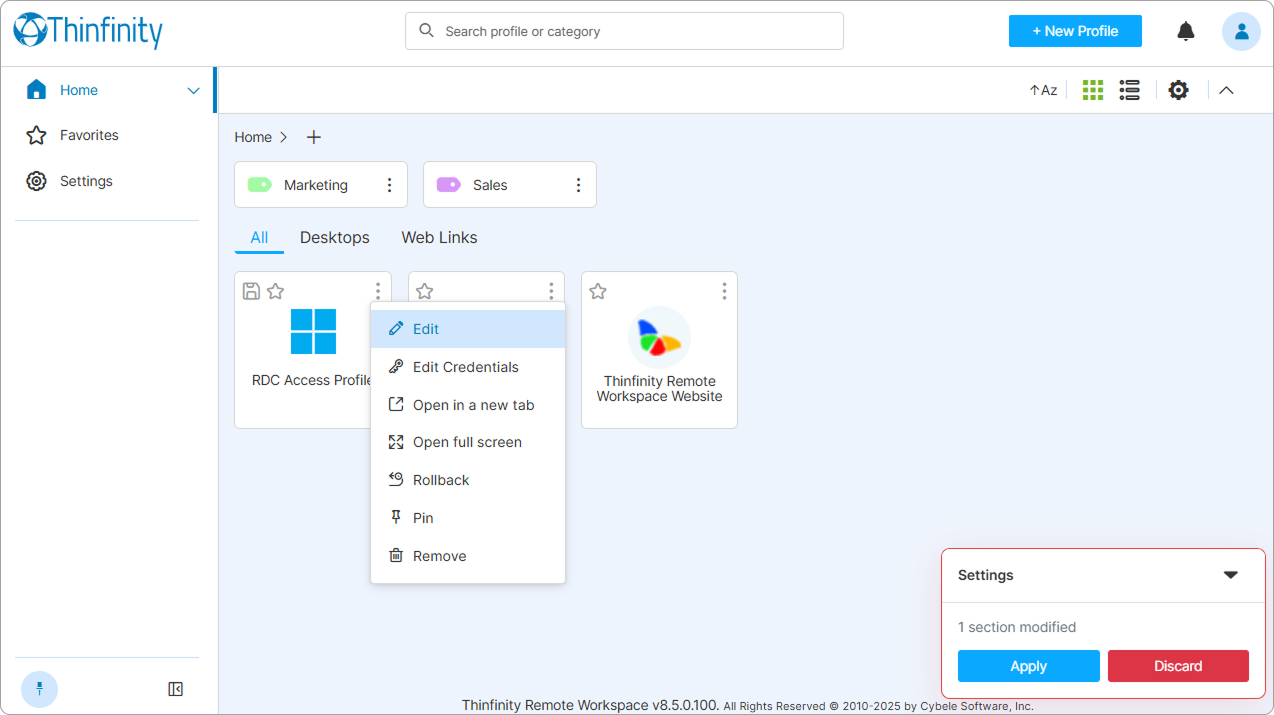Click the Thinfinity logo
Viewport: 1274px width, 715px height.
(88, 31)
